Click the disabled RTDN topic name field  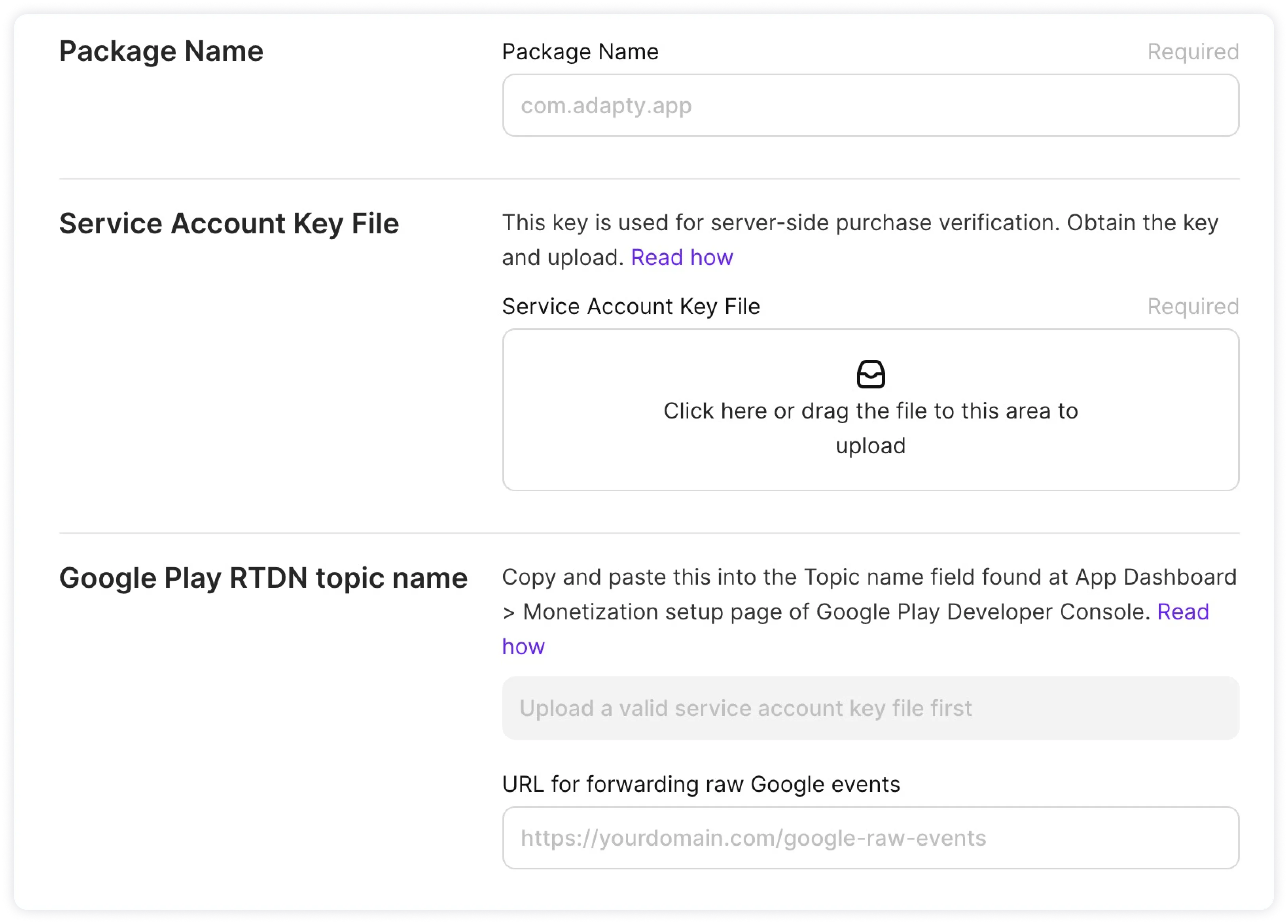(870, 708)
